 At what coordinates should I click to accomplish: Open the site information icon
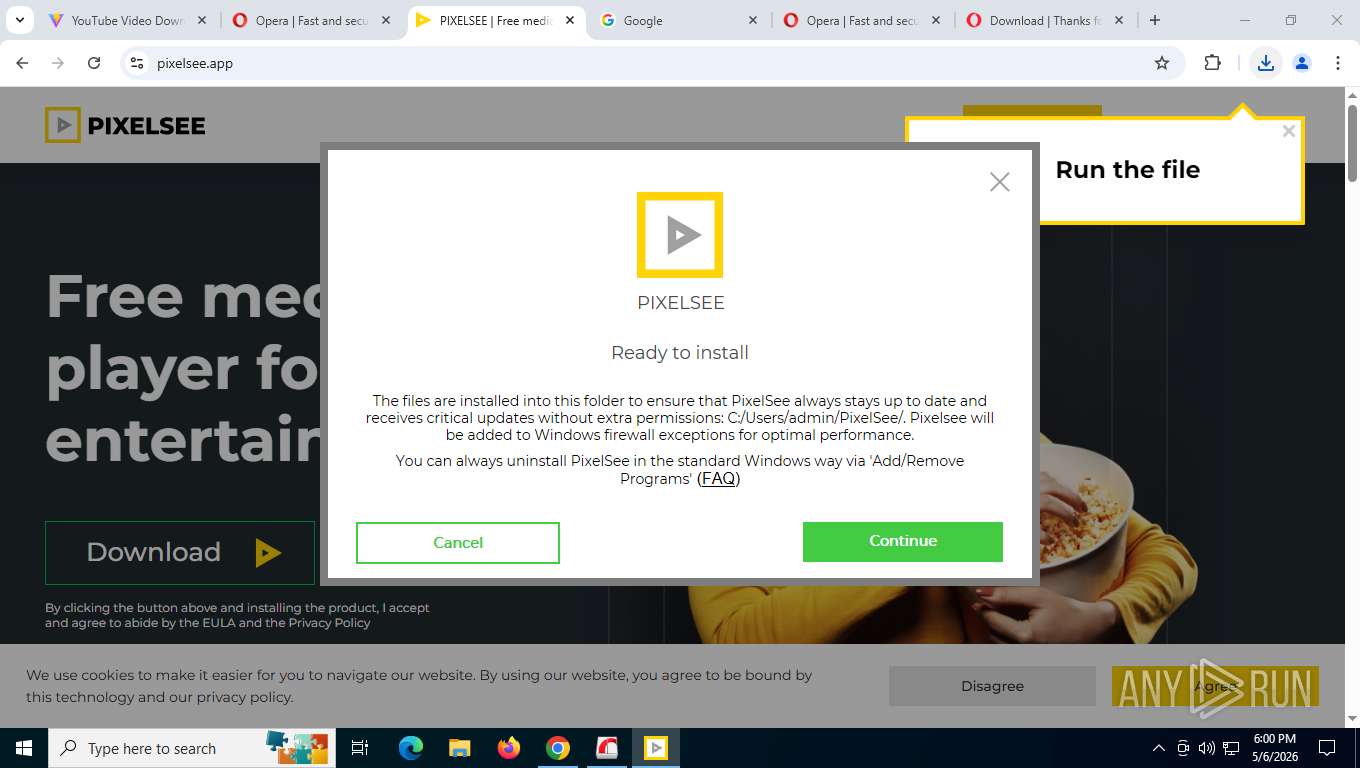pos(137,63)
